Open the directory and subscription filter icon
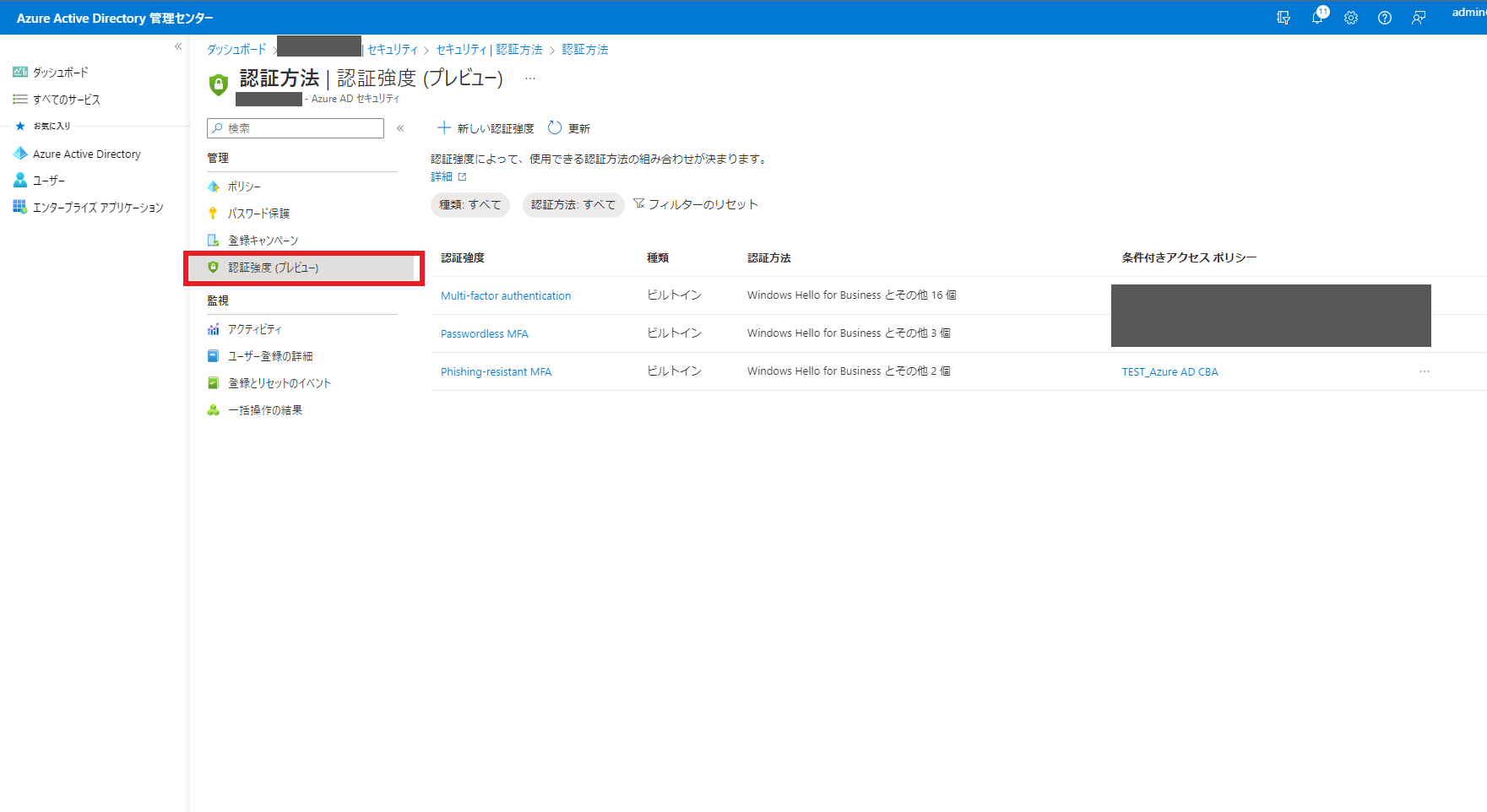This screenshot has height=812, width=1487. pos(1283,18)
